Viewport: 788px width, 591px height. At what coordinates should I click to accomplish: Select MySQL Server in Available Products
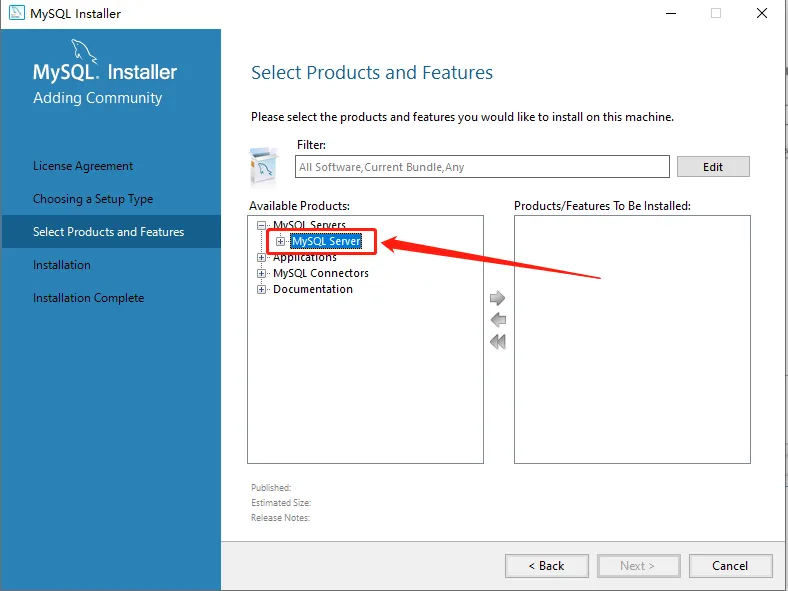[x=326, y=241]
